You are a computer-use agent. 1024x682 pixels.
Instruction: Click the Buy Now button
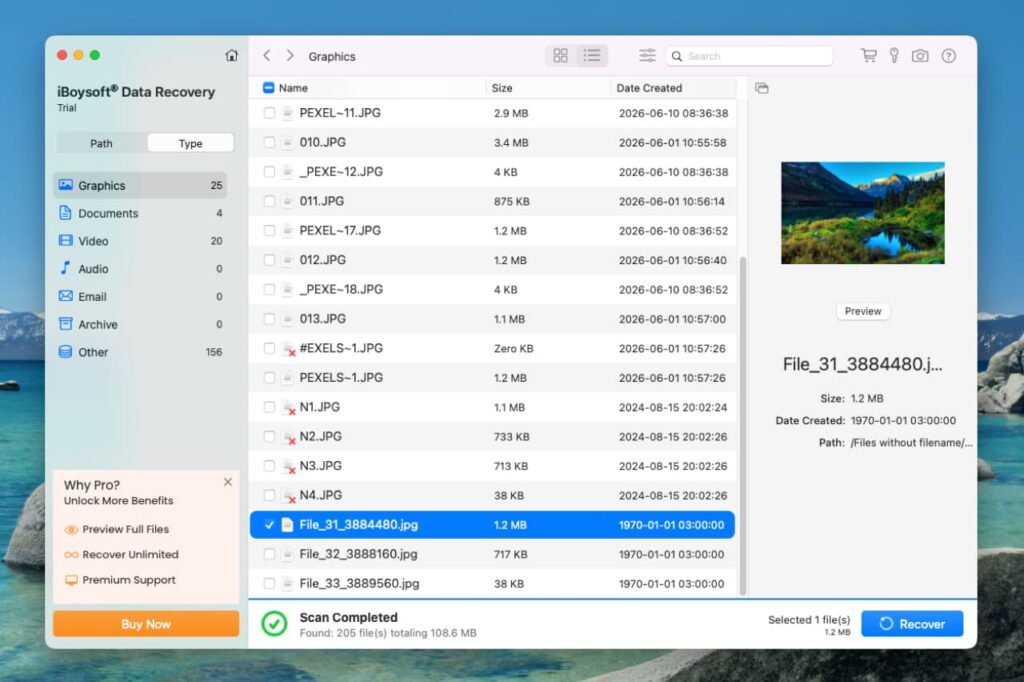146,624
